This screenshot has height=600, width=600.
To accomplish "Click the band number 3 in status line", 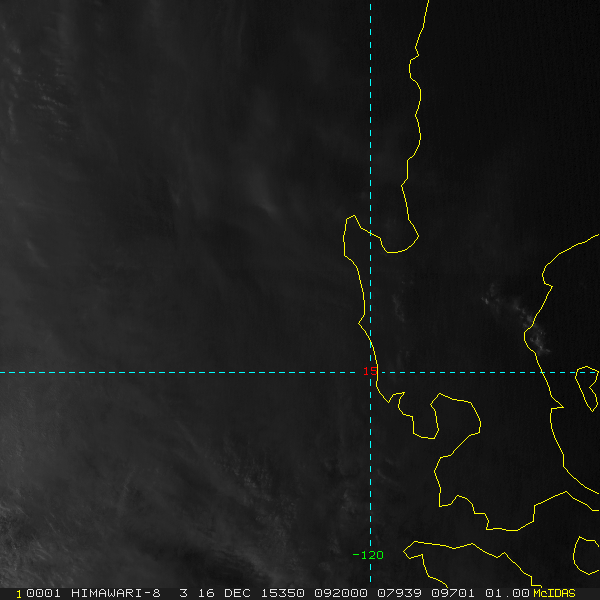I will [x=184, y=593].
